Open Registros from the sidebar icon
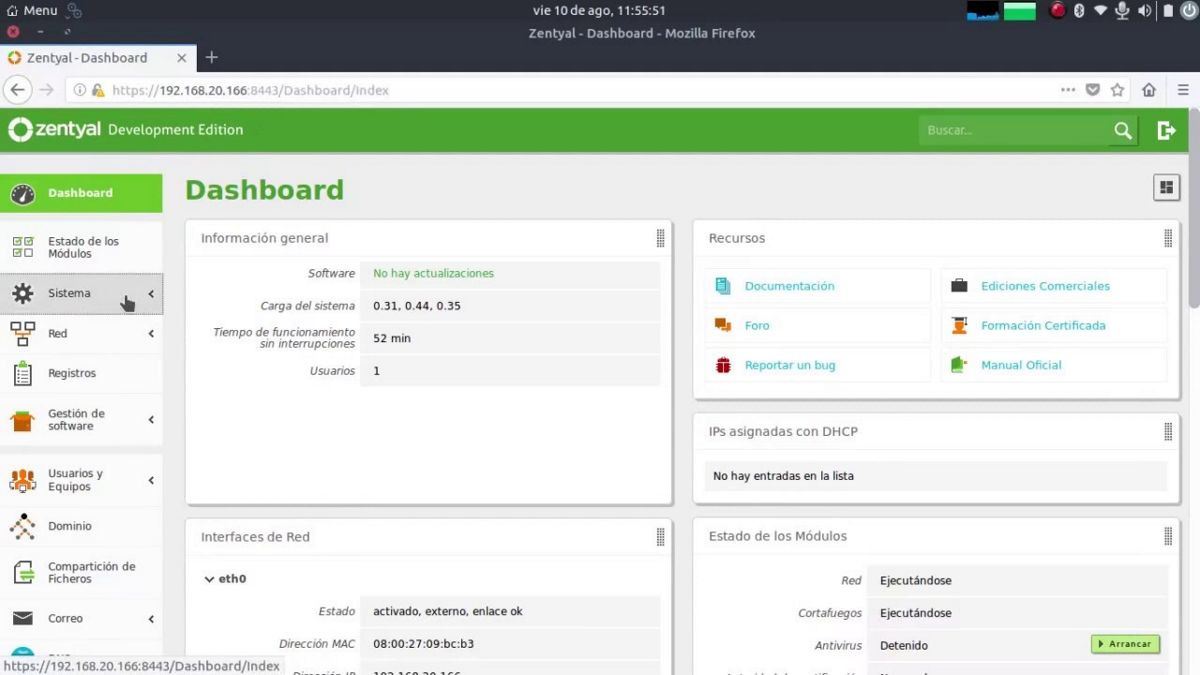The width and height of the screenshot is (1200, 675). pyautogui.click(x=22, y=373)
